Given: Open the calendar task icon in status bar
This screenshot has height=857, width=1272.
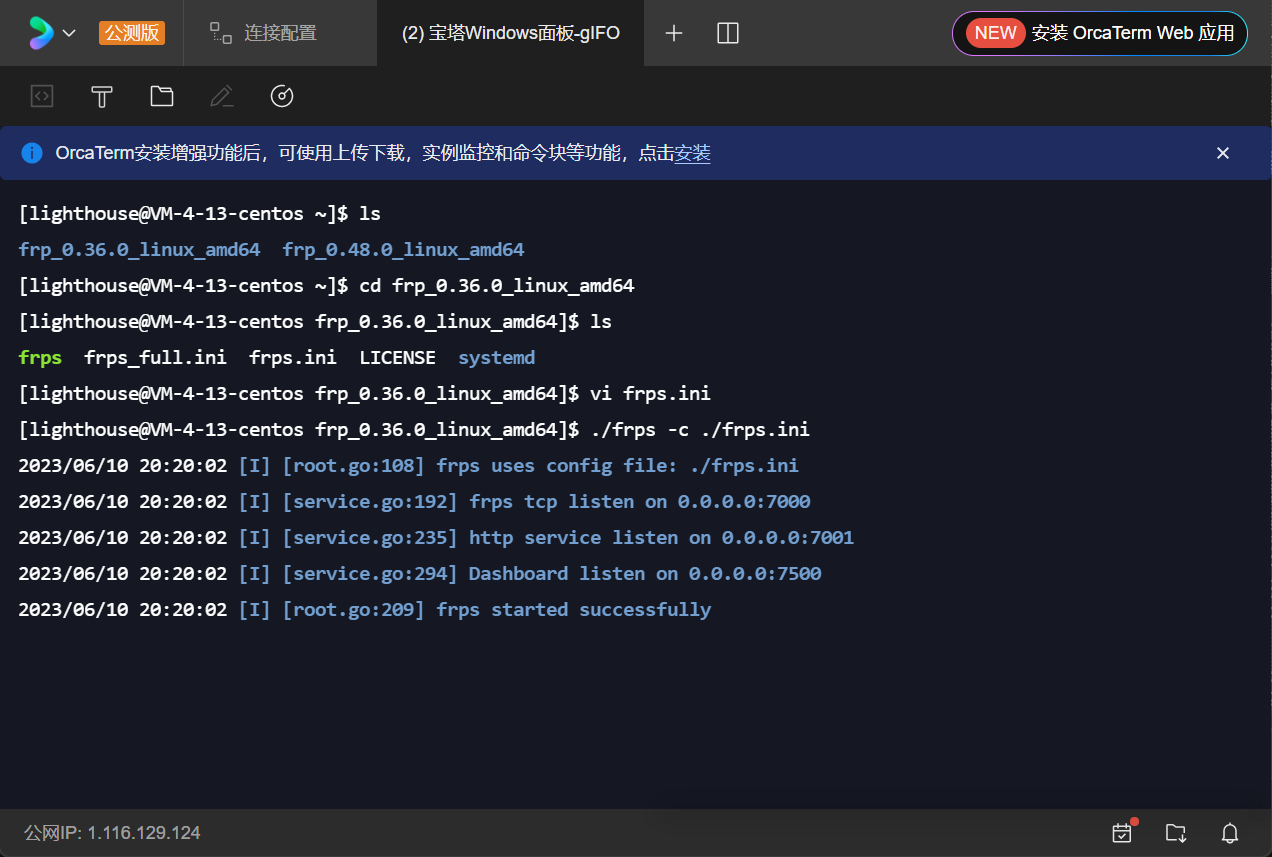Looking at the screenshot, I should [1123, 832].
